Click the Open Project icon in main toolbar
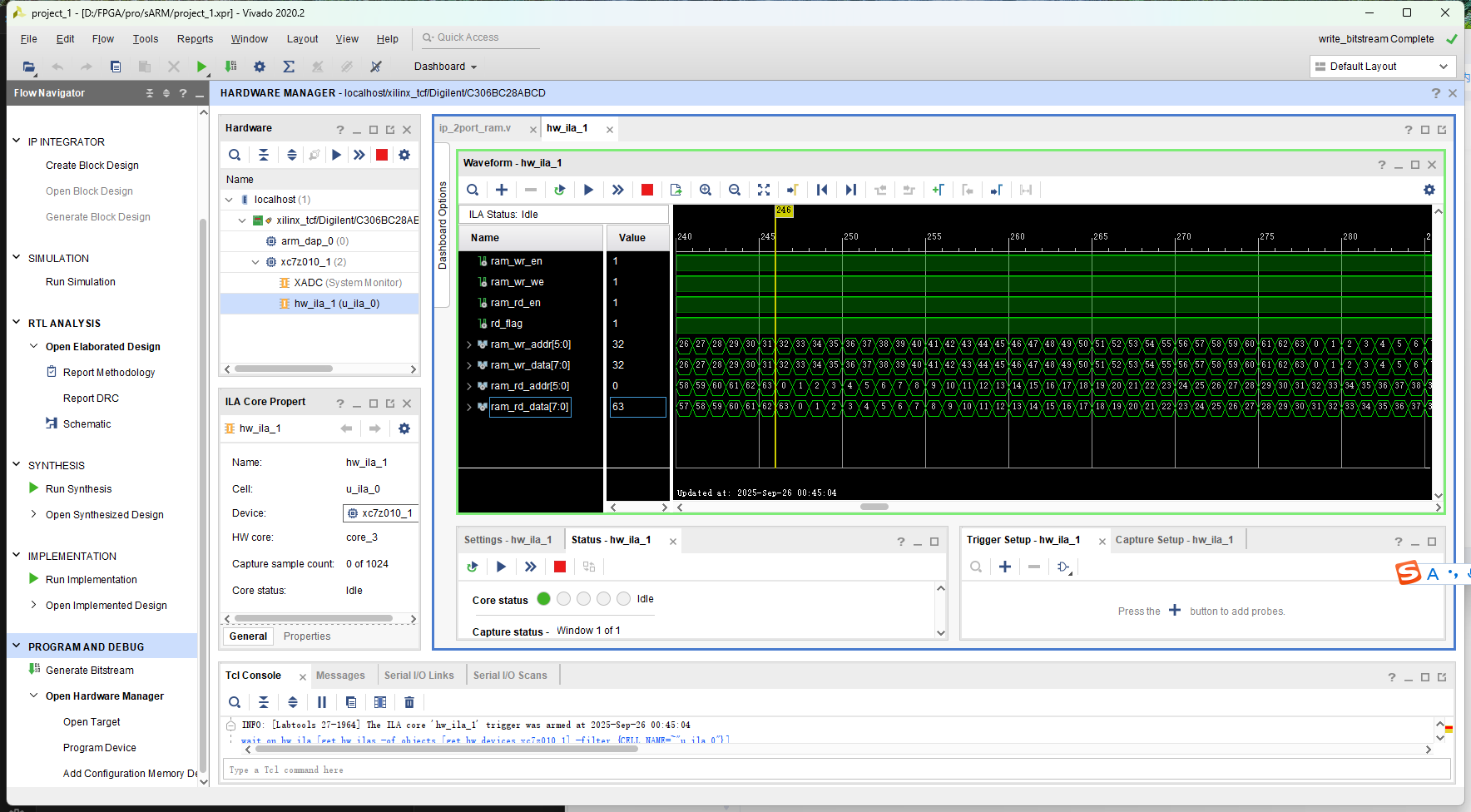Image resolution: width=1471 pixels, height=812 pixels. coord(29,67)
